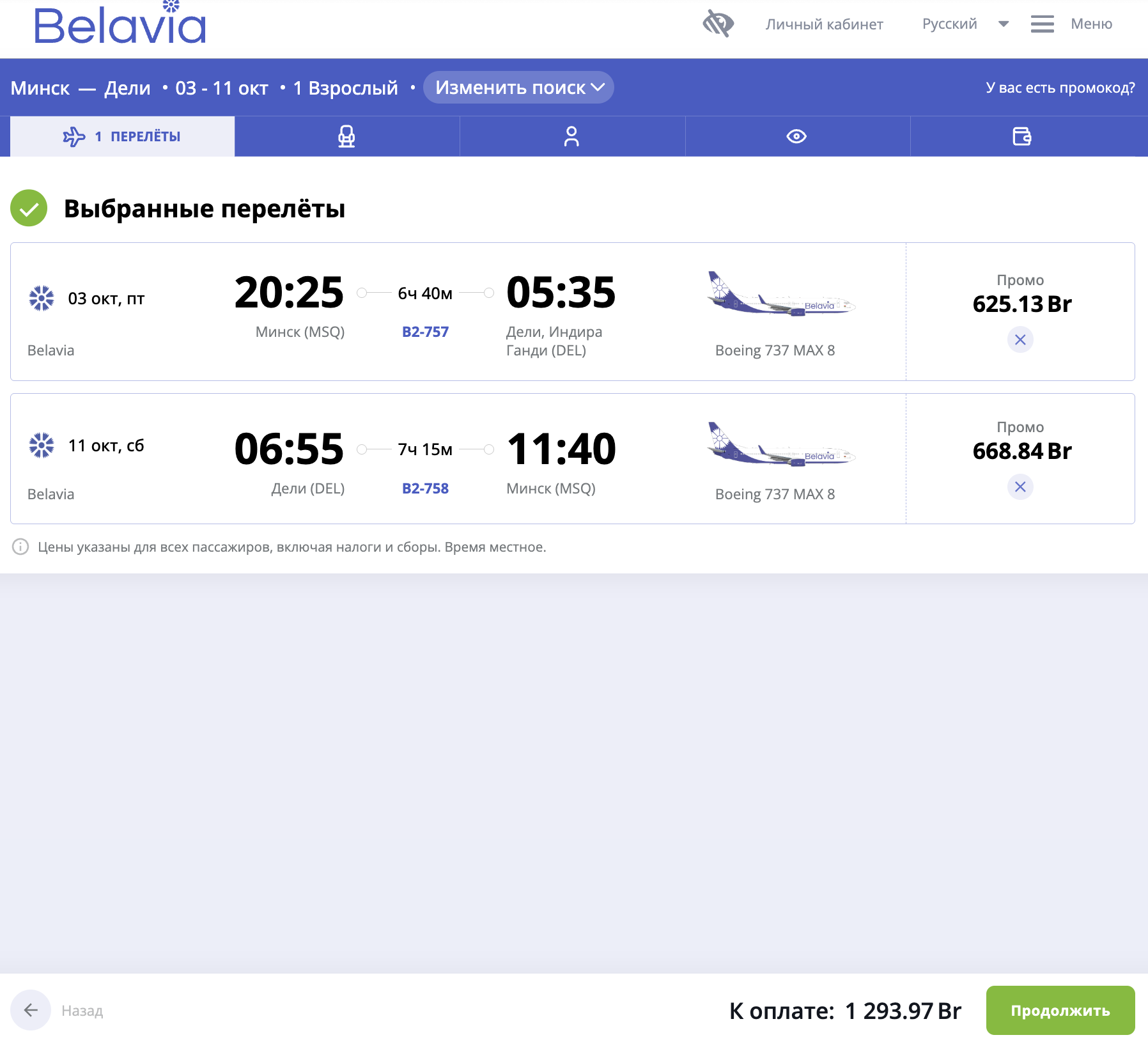Click Belavia cornflower icon for 03 окт flight
This screenshot has width=1148, height=1042.
point(42,299)
